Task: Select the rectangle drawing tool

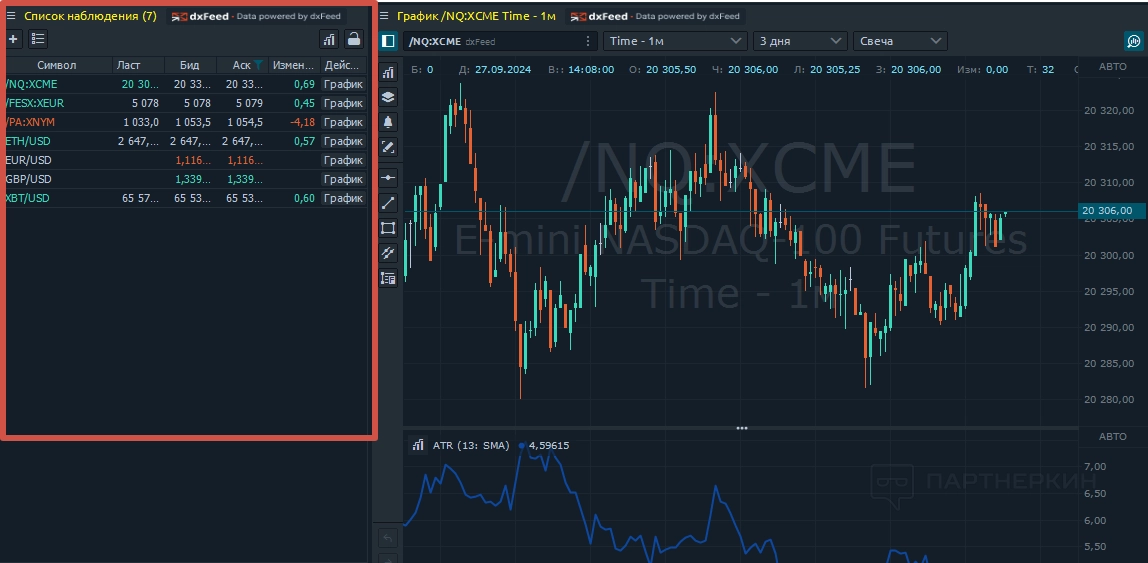Action: click(388, 228)
